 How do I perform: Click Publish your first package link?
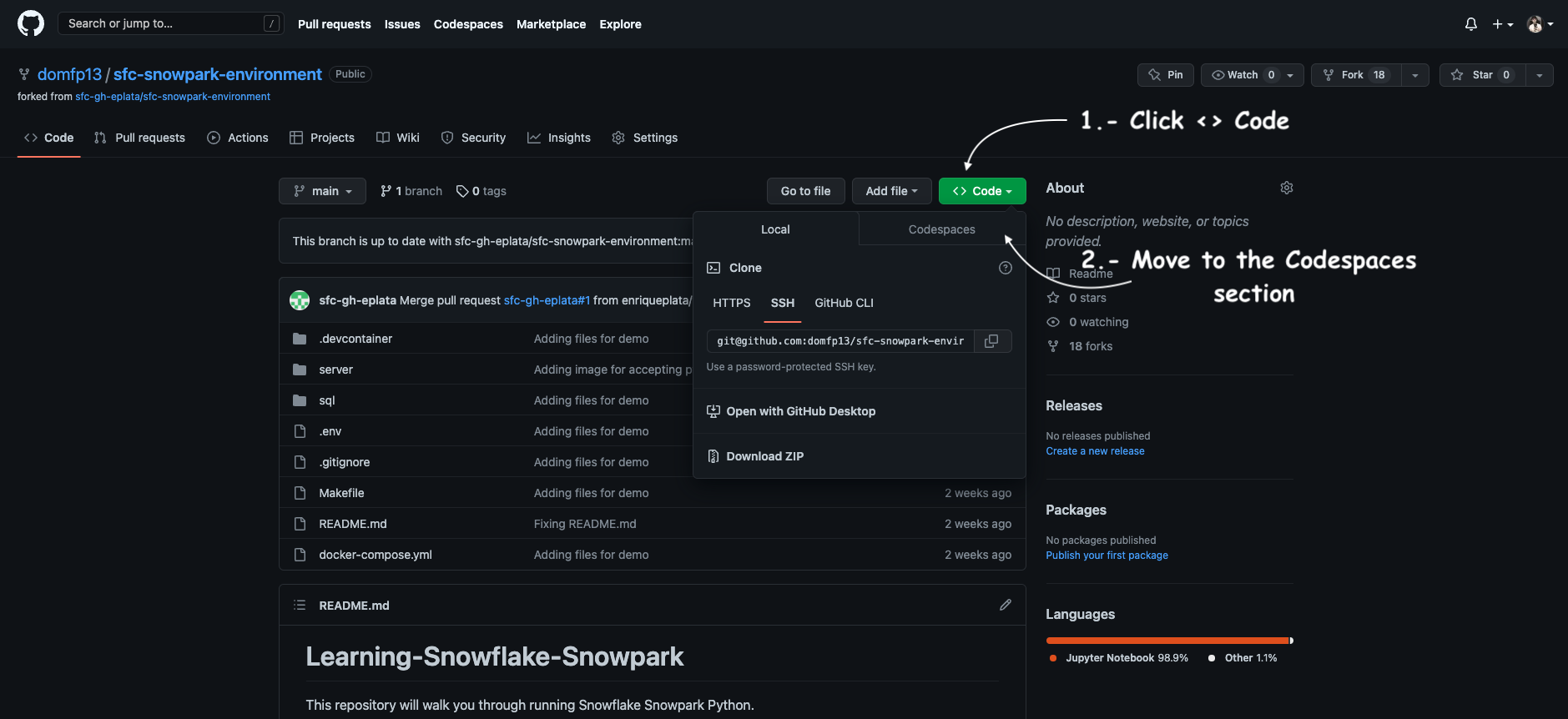(1107, 556)
